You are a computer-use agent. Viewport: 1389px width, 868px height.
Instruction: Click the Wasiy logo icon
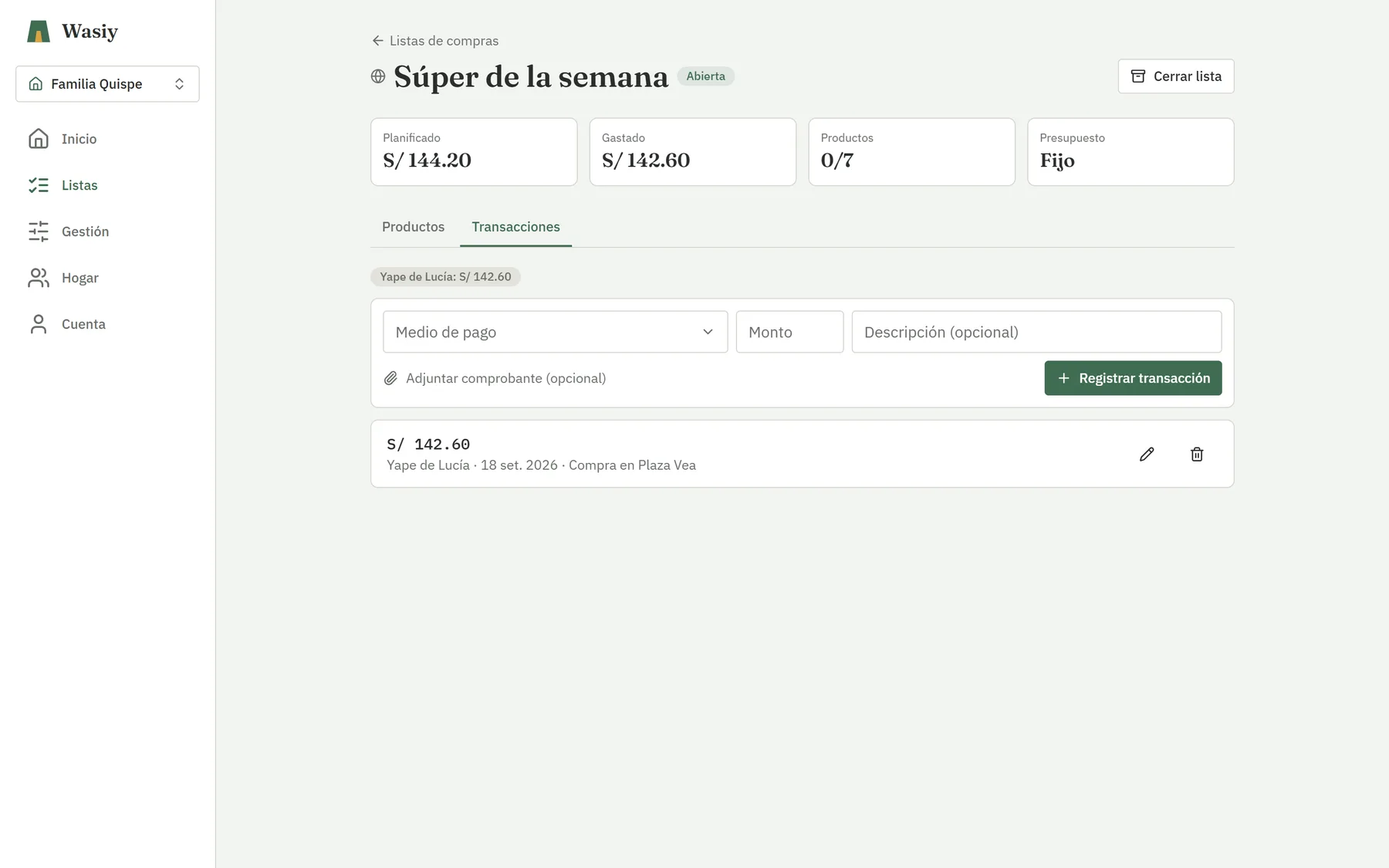pyautogui.click(x=39, y=32)
